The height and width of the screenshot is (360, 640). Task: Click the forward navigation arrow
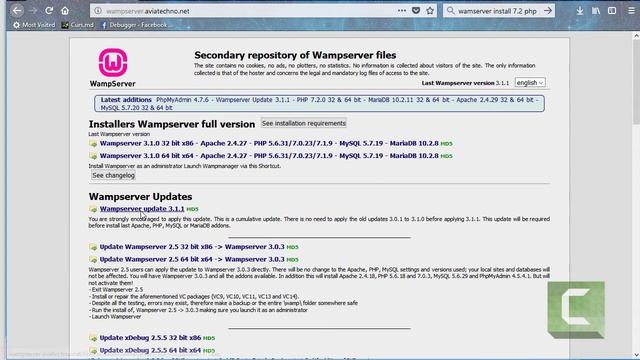click(x=33, y=11)
